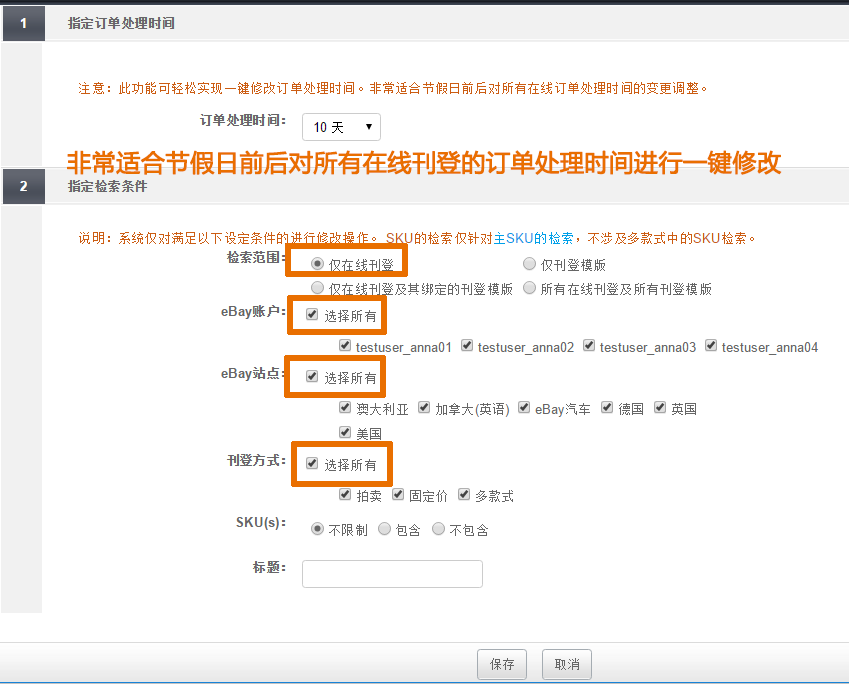Image resolution: width=849 pixels, height=684 pixels.
Task: Click the 取消 button
Action: tap(567, 664)
